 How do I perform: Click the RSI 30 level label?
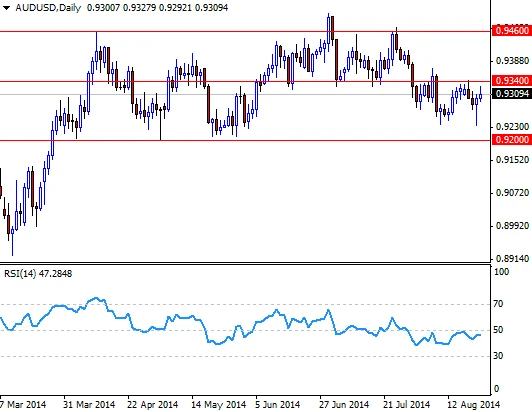click(498, 356)
